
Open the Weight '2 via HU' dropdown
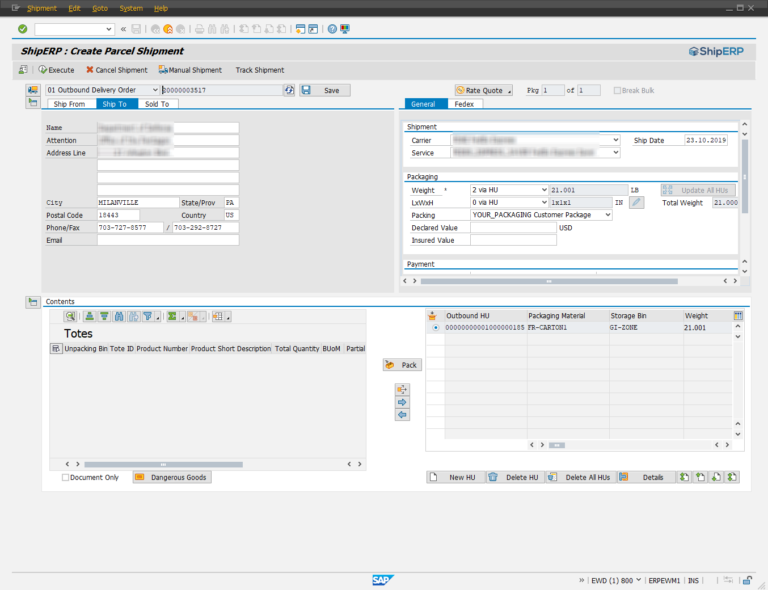click(x=544, y=190)
